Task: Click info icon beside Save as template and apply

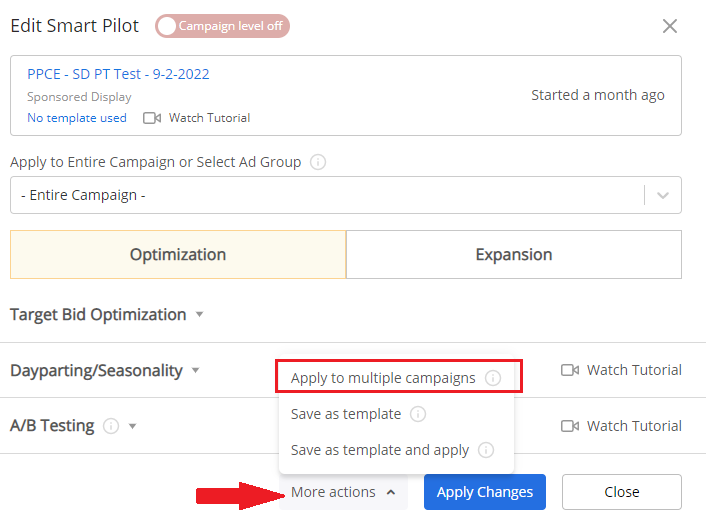Action: point(486,451)
